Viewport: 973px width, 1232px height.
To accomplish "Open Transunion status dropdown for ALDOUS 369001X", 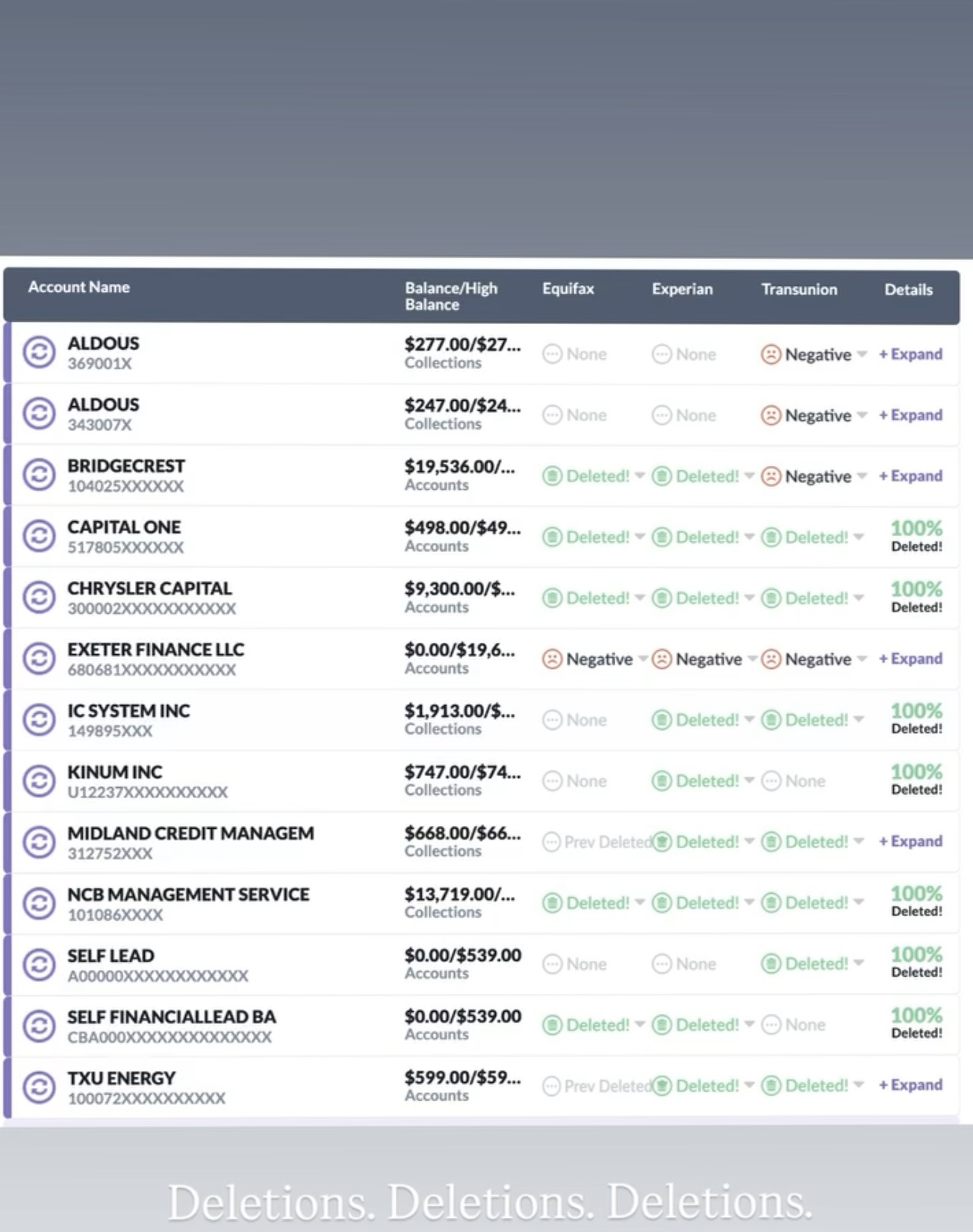I will pyautogui.click(x=862, y=355).
